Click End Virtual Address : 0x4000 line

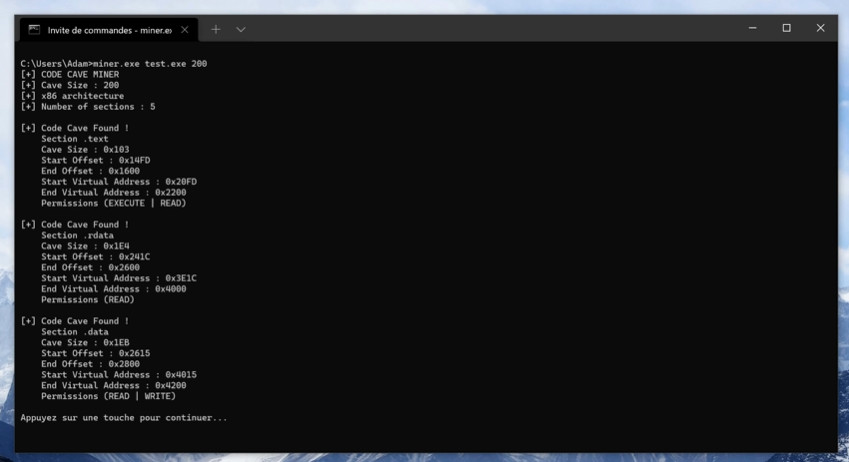click(x=114, y=289)
